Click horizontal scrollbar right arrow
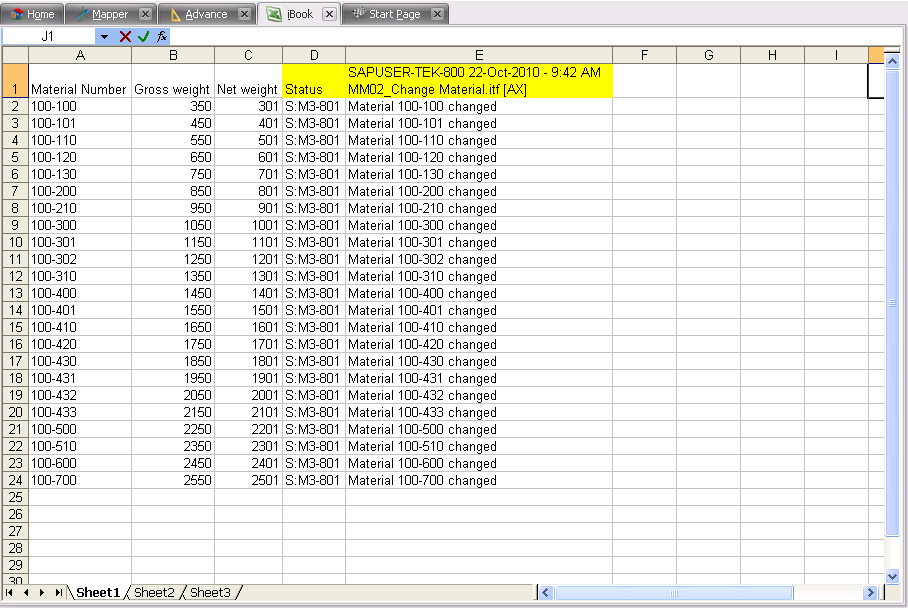The image size is (908, 608). pyautogui.click(x=870, y=593)
